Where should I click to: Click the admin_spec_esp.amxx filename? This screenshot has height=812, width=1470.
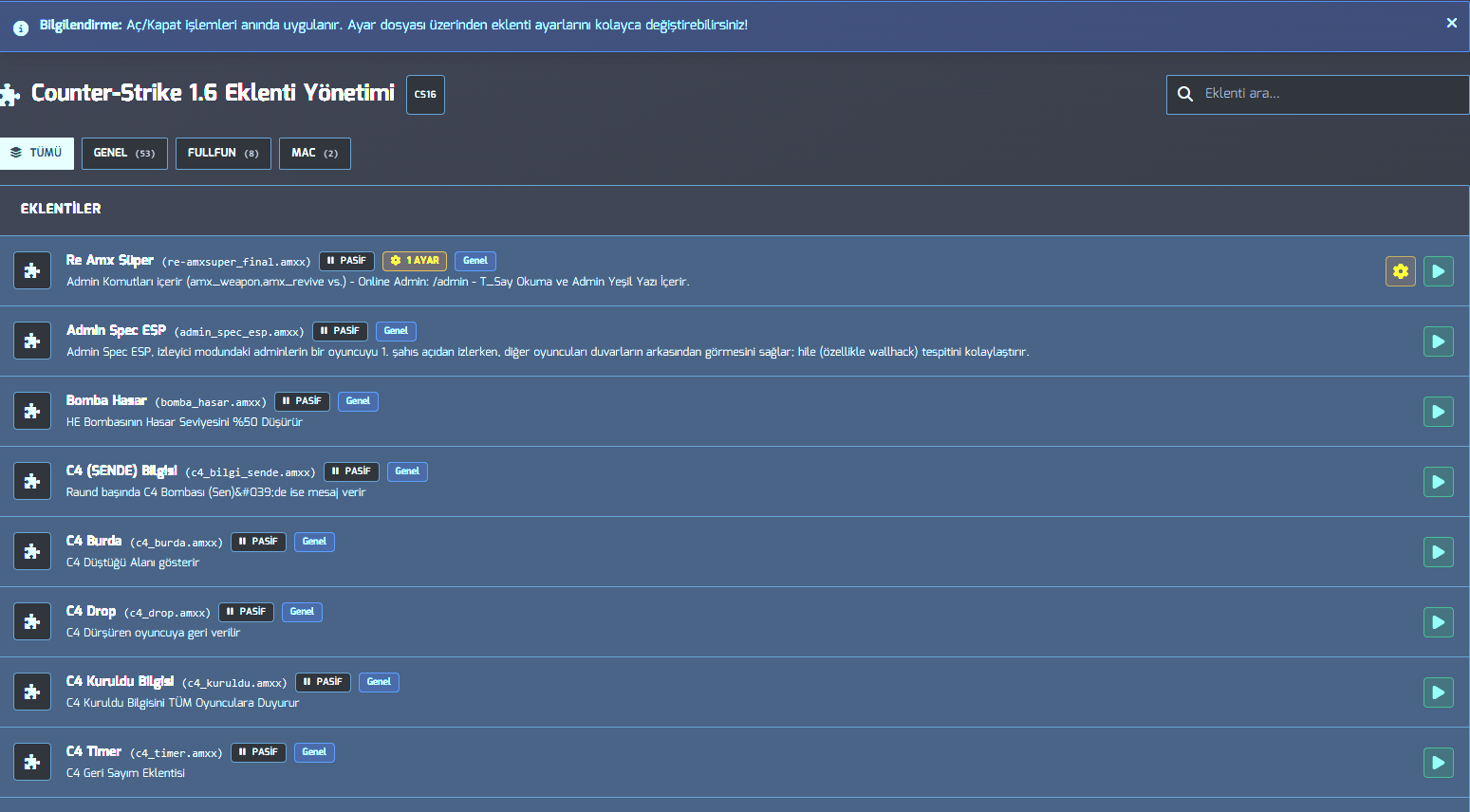239,332
